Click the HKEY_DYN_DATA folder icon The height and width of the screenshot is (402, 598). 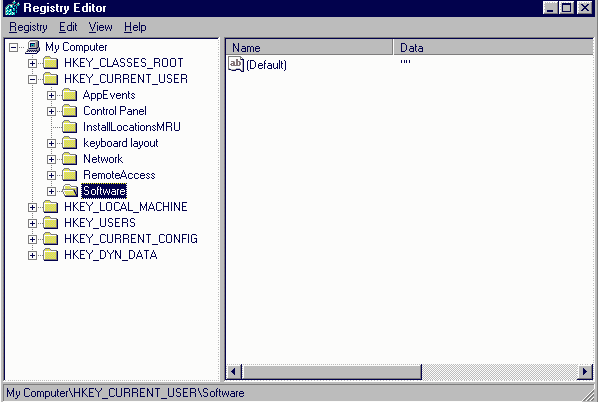point(50,255)
